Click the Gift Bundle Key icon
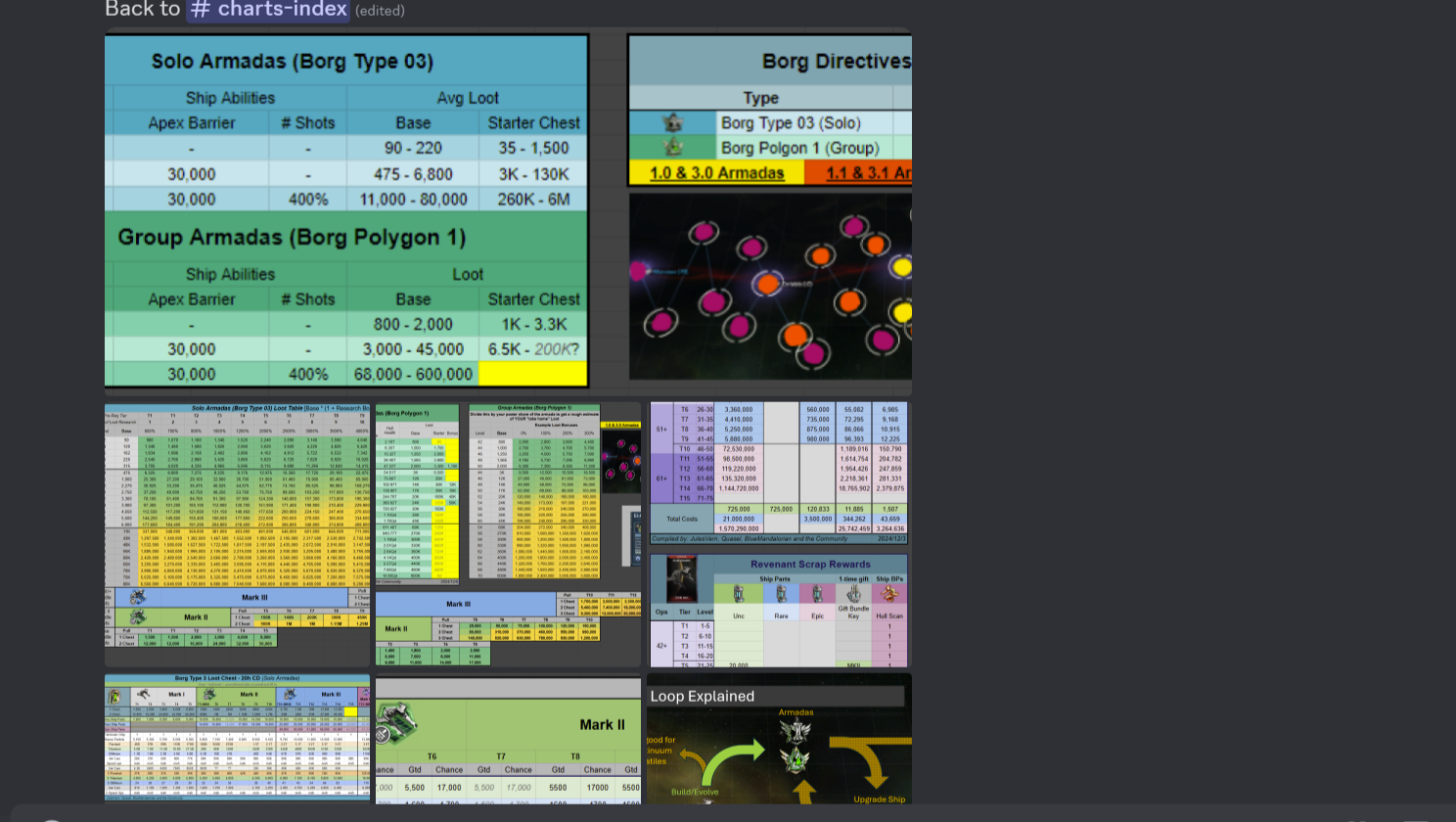1456x822 pixels. point(853,593)
